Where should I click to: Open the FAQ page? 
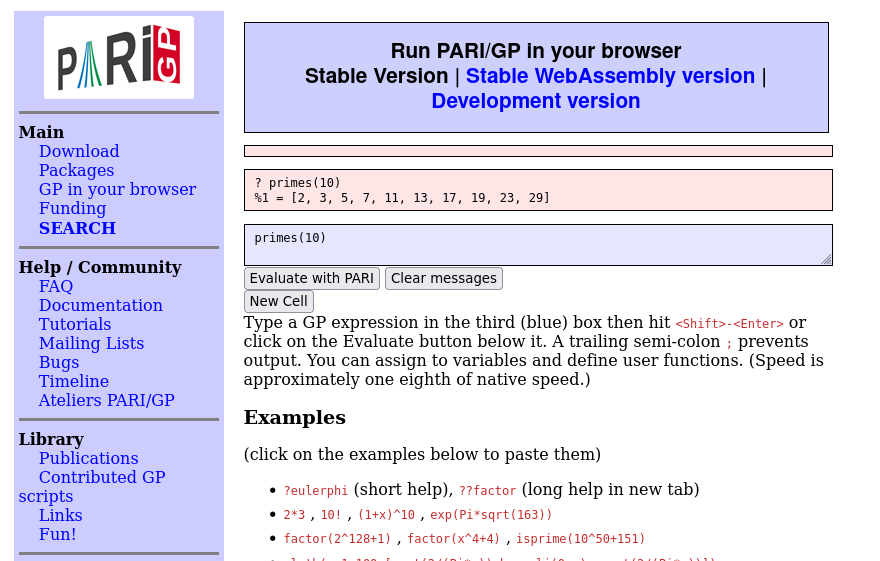click(x=56, y=286)
